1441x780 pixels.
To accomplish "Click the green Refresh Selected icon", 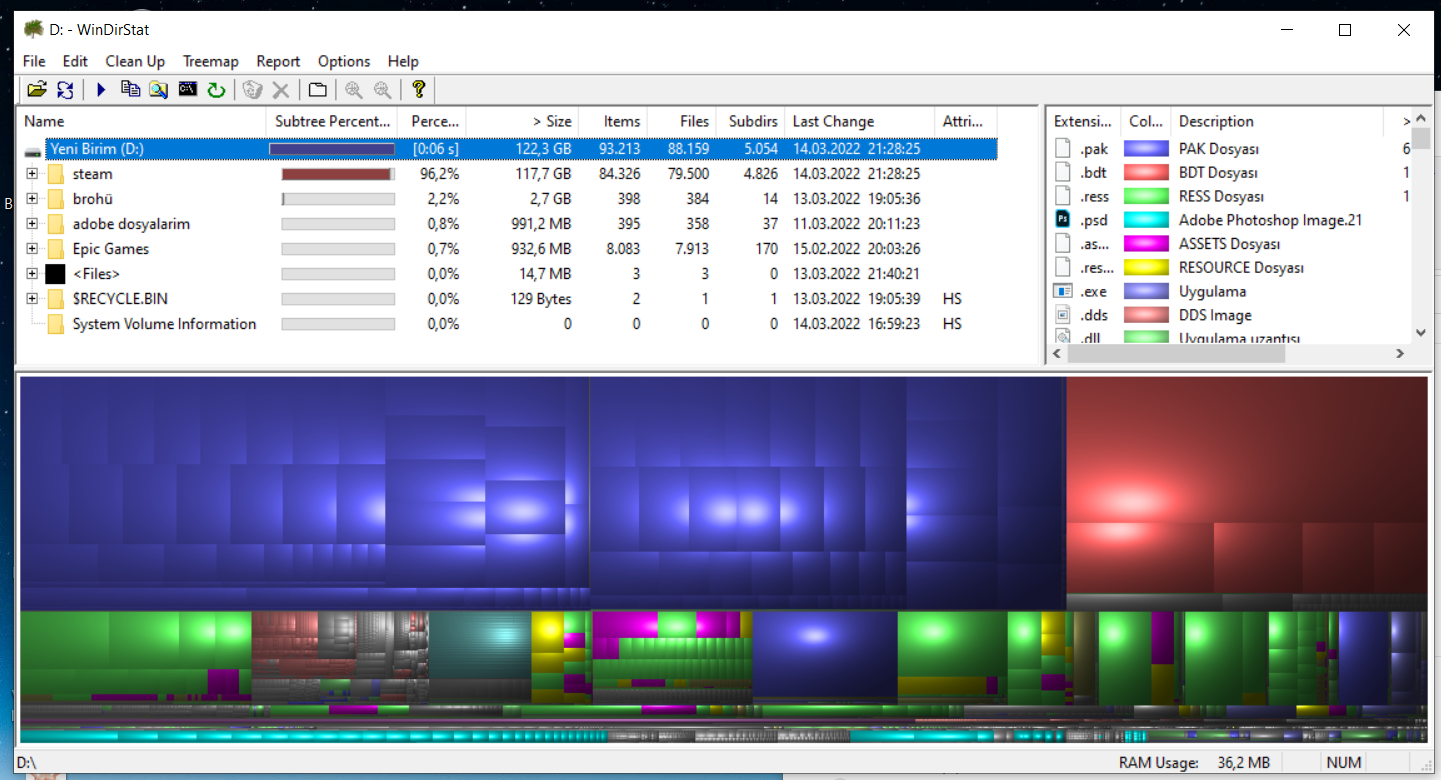I will [216, 90].
